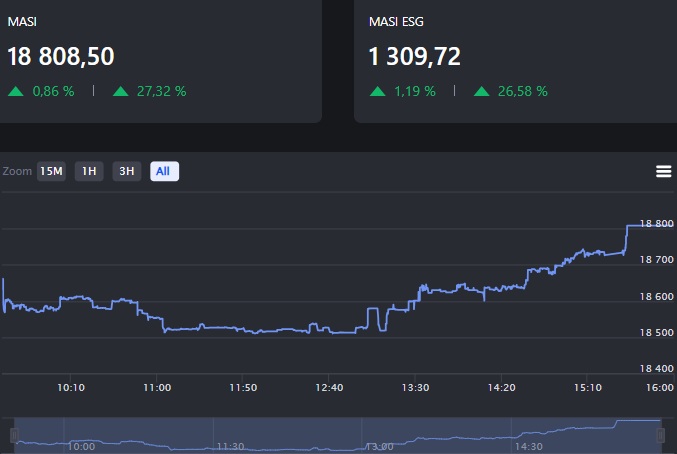The width and height of the screenshot is (677, 454).
Task: Click the navigator's left range handle
Action: pyautogui.click(x=14, y=435)
